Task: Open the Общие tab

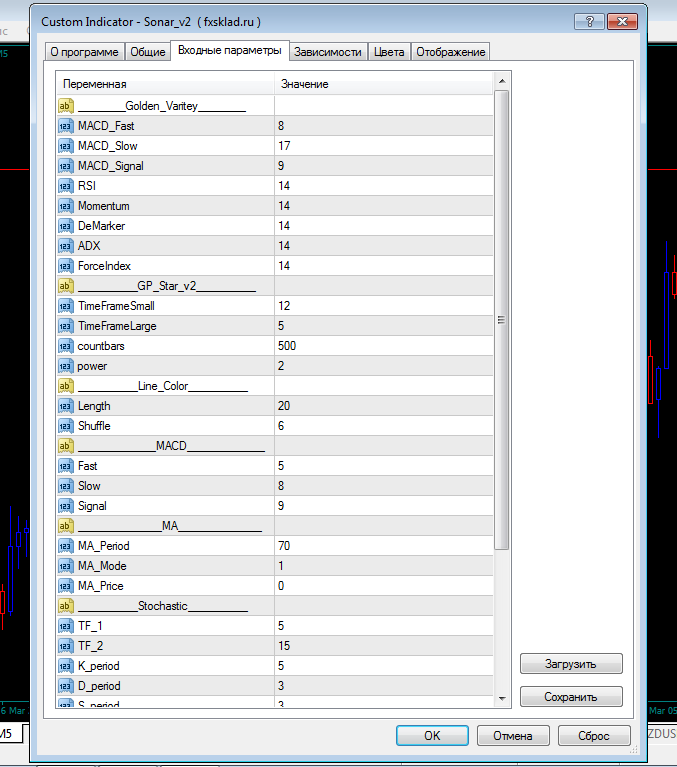Action: click(148, 52)
